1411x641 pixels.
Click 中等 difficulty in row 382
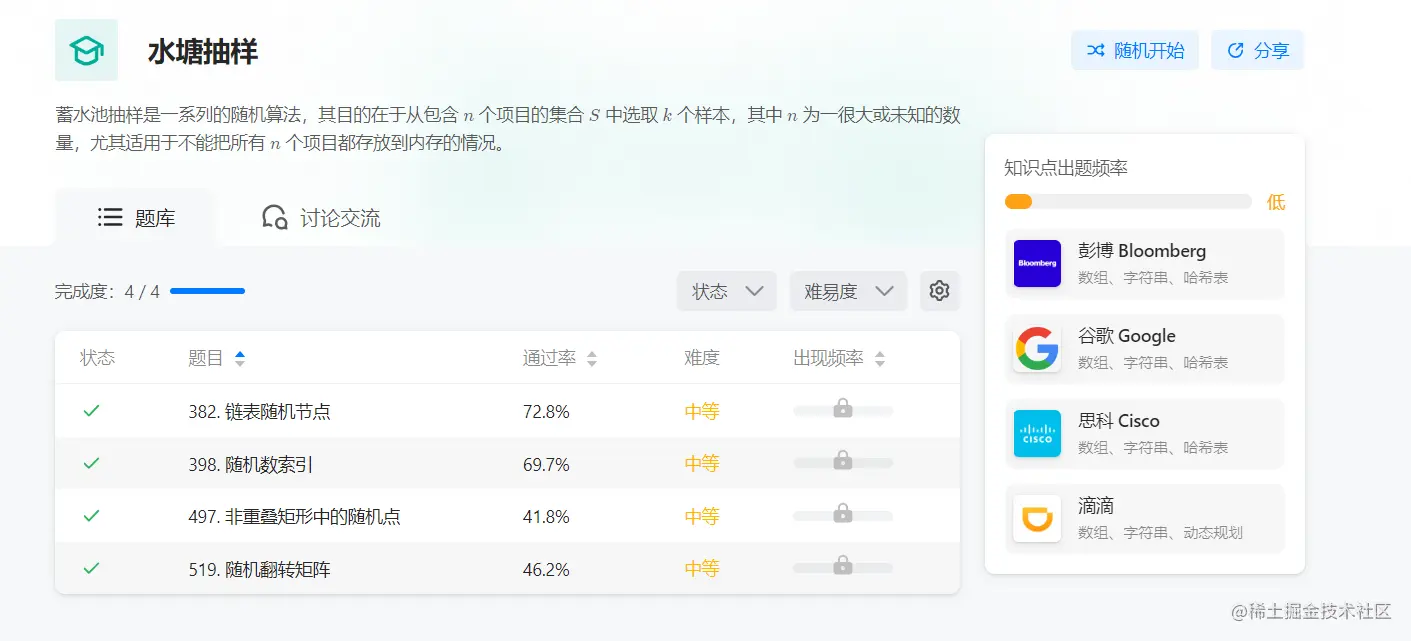click(702, 411)
